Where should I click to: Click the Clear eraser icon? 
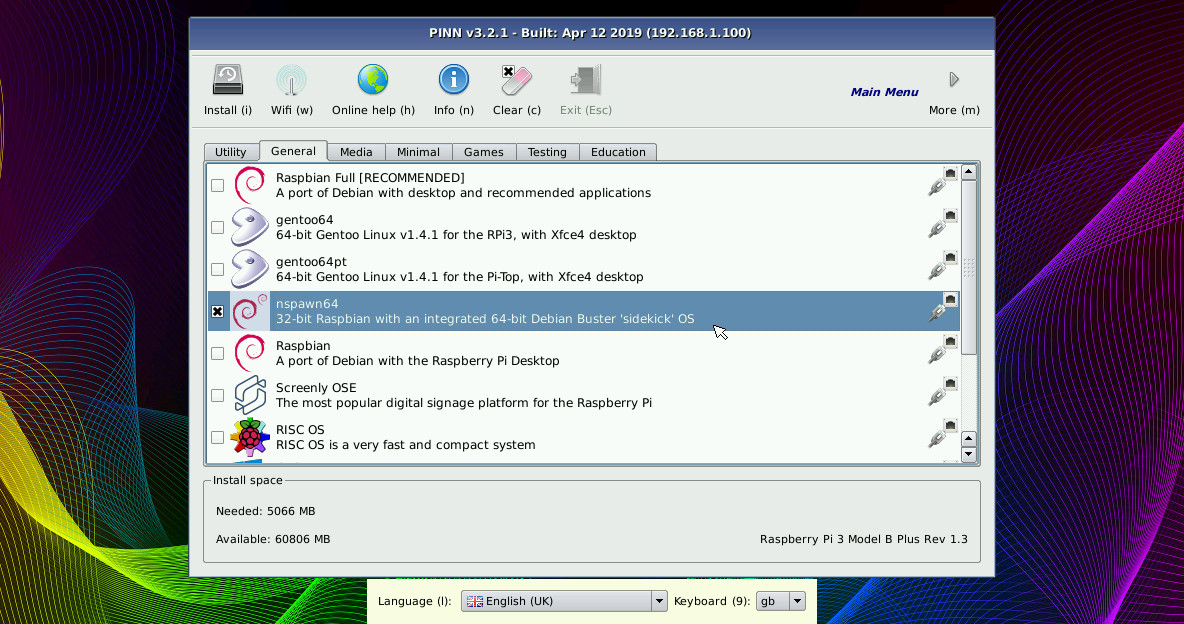click(516, 79)
